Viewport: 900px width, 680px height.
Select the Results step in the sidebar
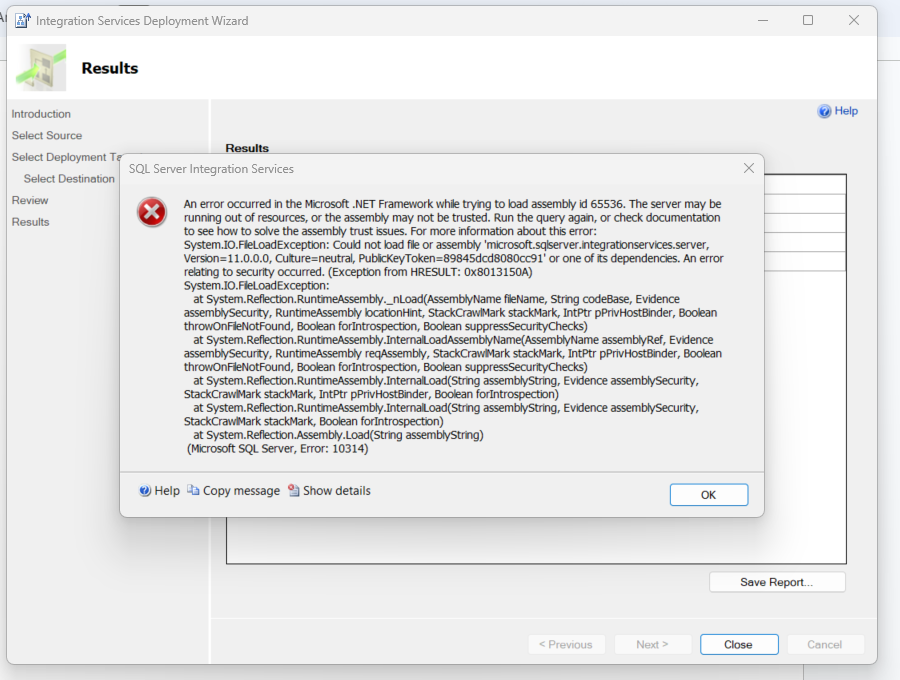pos(30,222)
